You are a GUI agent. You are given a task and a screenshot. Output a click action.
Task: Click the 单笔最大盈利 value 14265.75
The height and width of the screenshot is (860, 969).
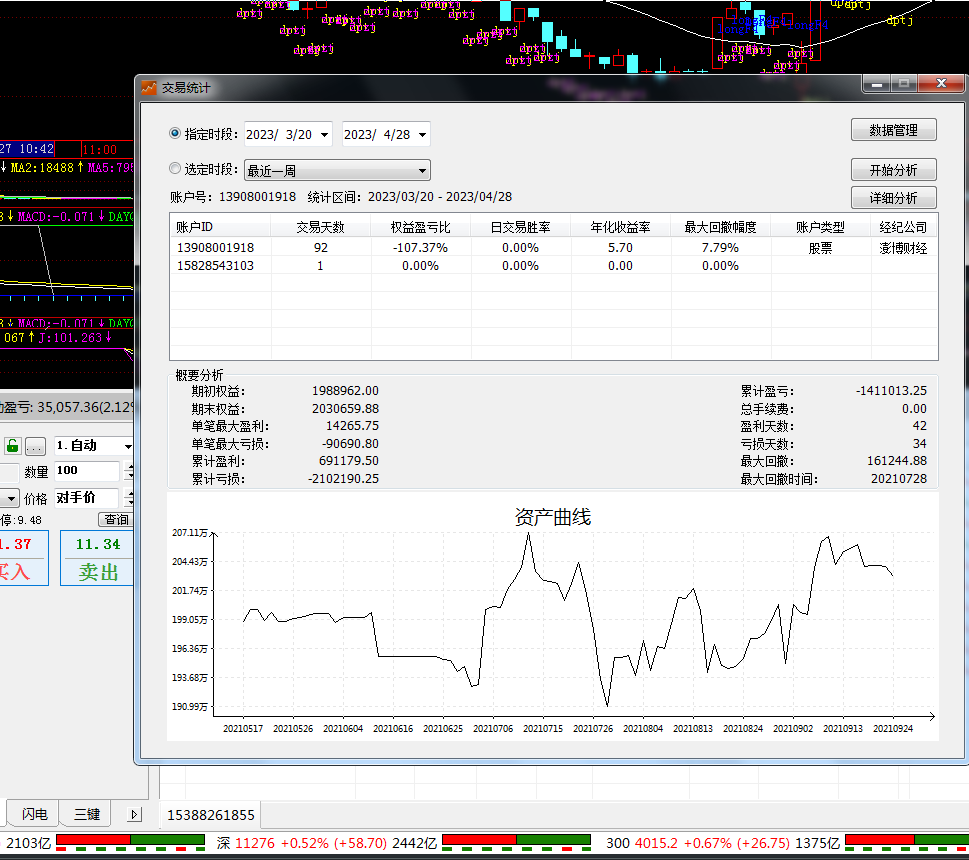tap(352, 426)
